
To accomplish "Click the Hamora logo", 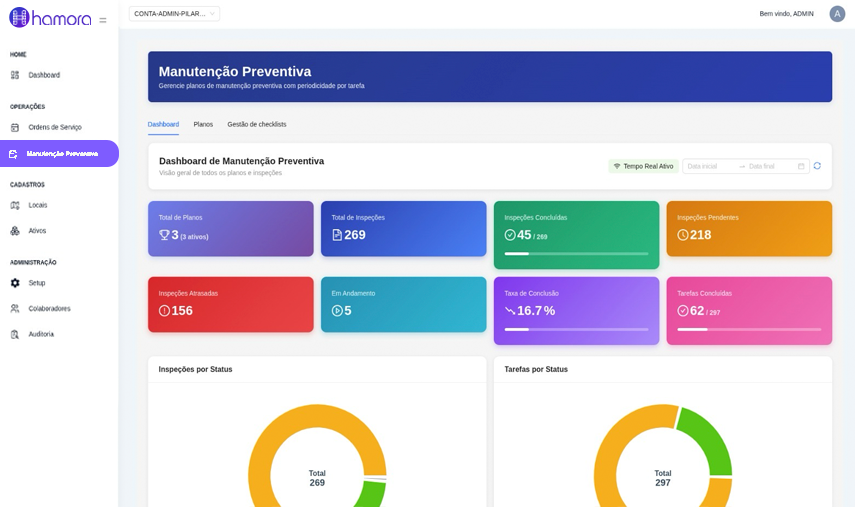I will [x=50, y=18].
